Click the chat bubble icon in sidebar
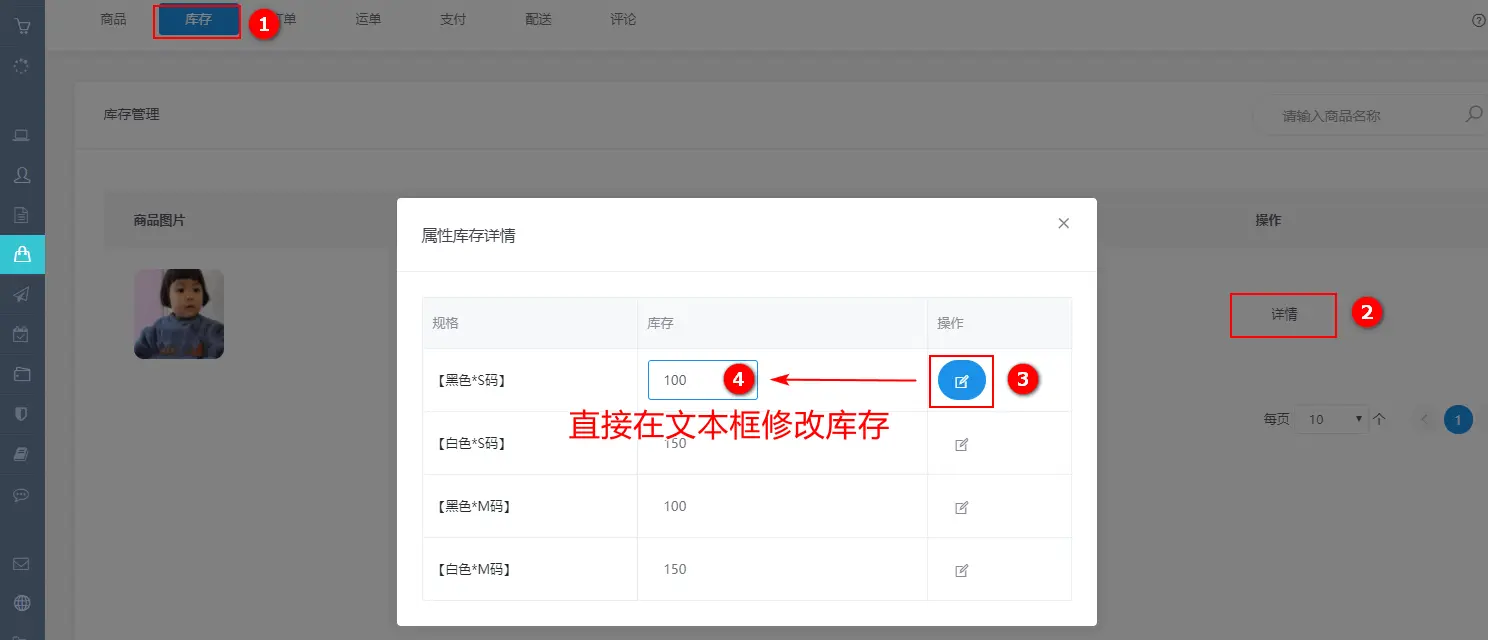The image size is (1488, 640). coord(22,494)
